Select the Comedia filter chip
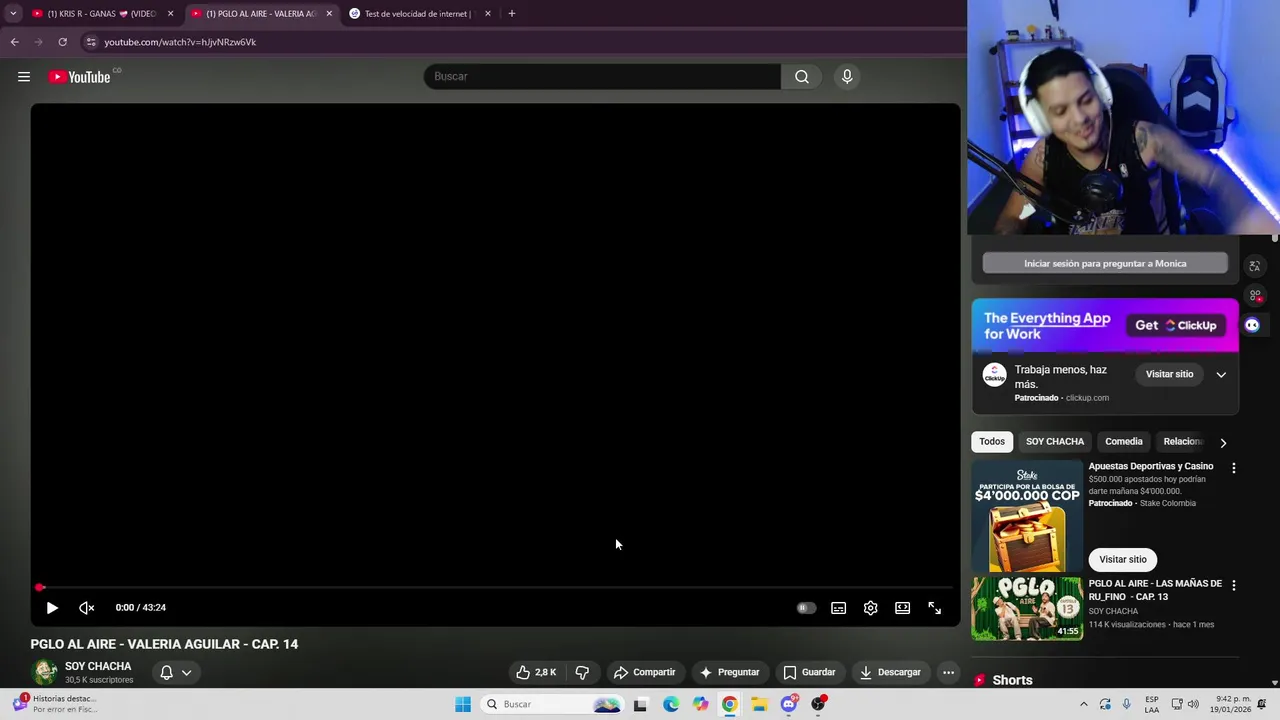The image size is (1280, 720). pos(1123,441)
